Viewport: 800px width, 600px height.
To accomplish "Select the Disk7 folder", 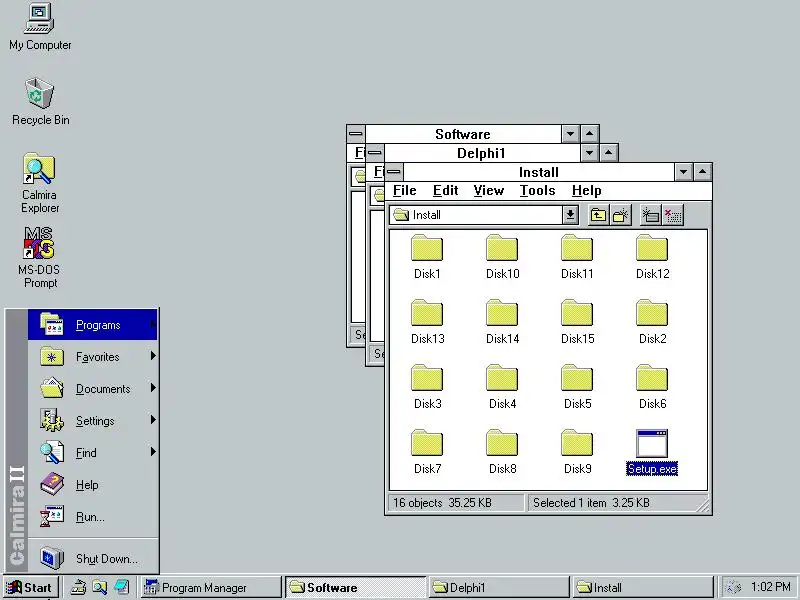I will pos(427,452).
